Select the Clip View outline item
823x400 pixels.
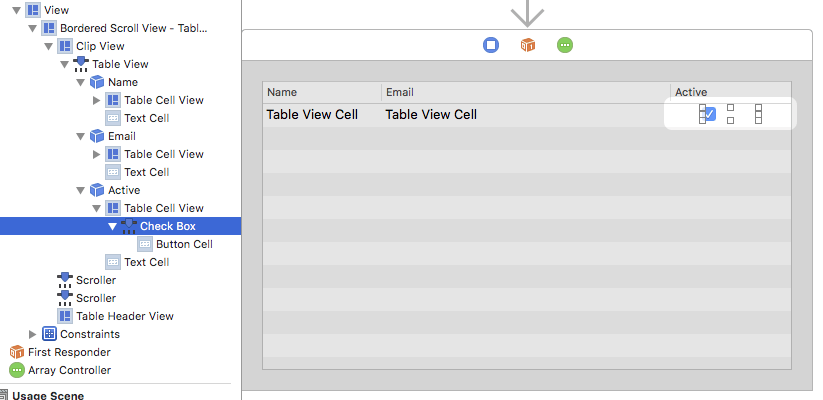99,46
